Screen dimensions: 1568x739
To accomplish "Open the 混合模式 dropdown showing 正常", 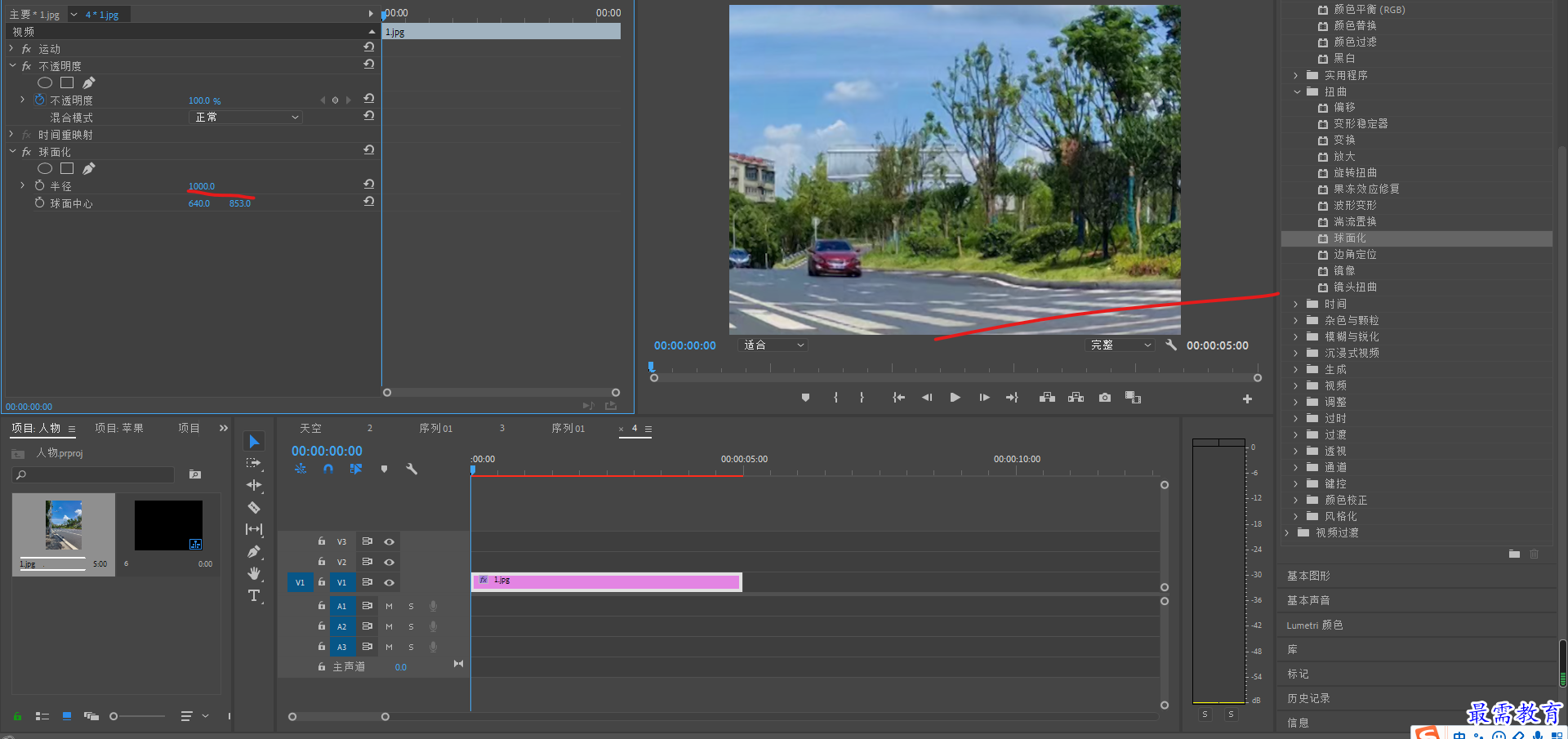I will pyautogui.click(x=246, y=118).
